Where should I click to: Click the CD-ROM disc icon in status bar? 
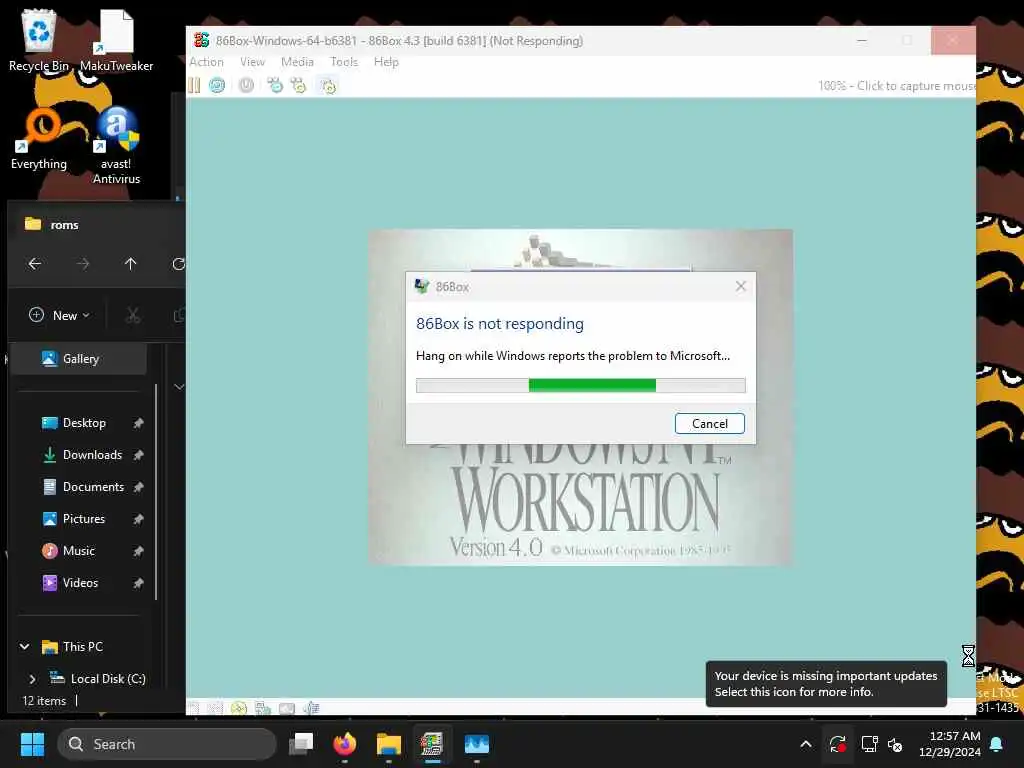click(238, 708)
